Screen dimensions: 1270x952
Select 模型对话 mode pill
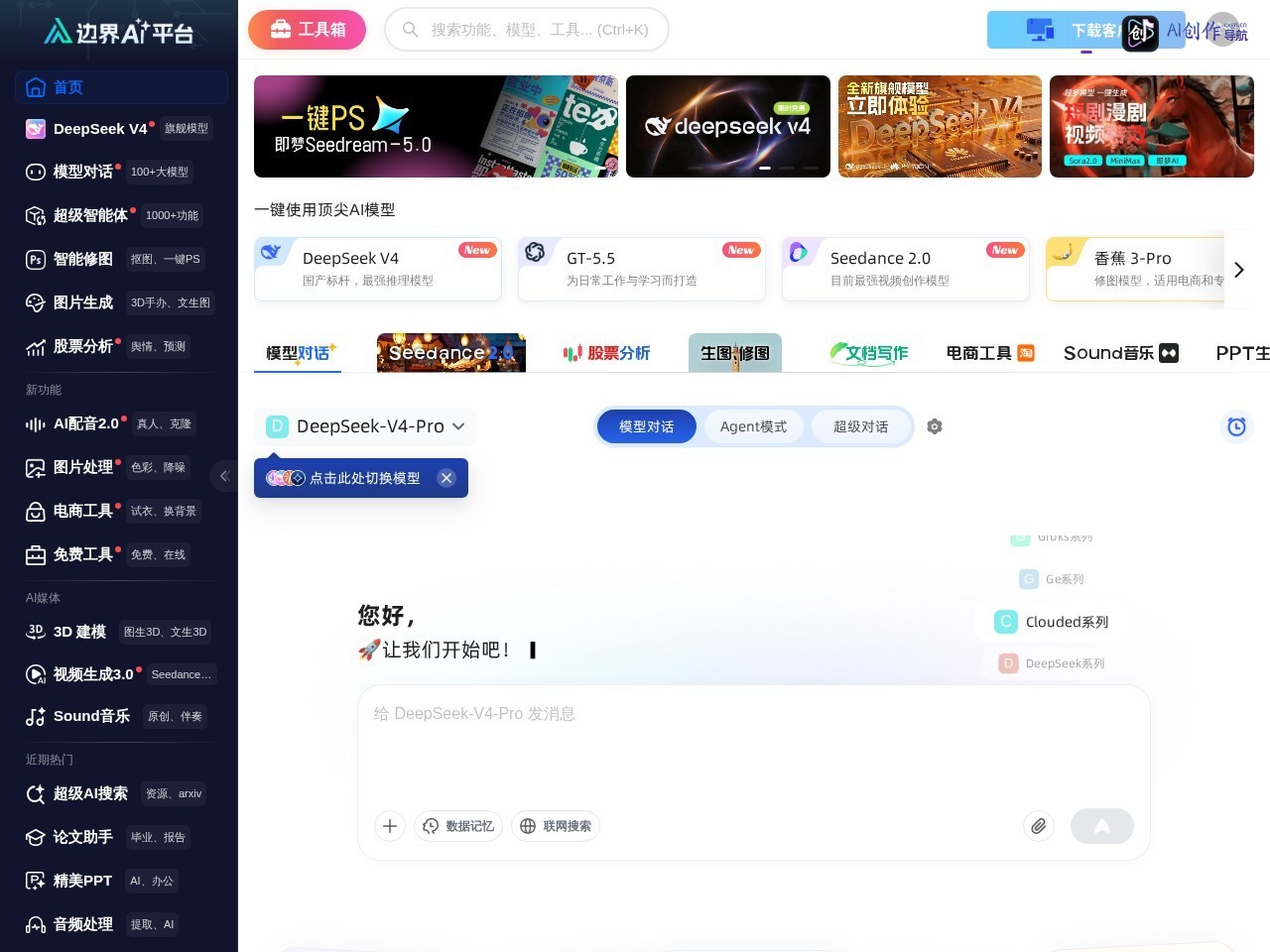coord(646,426)
